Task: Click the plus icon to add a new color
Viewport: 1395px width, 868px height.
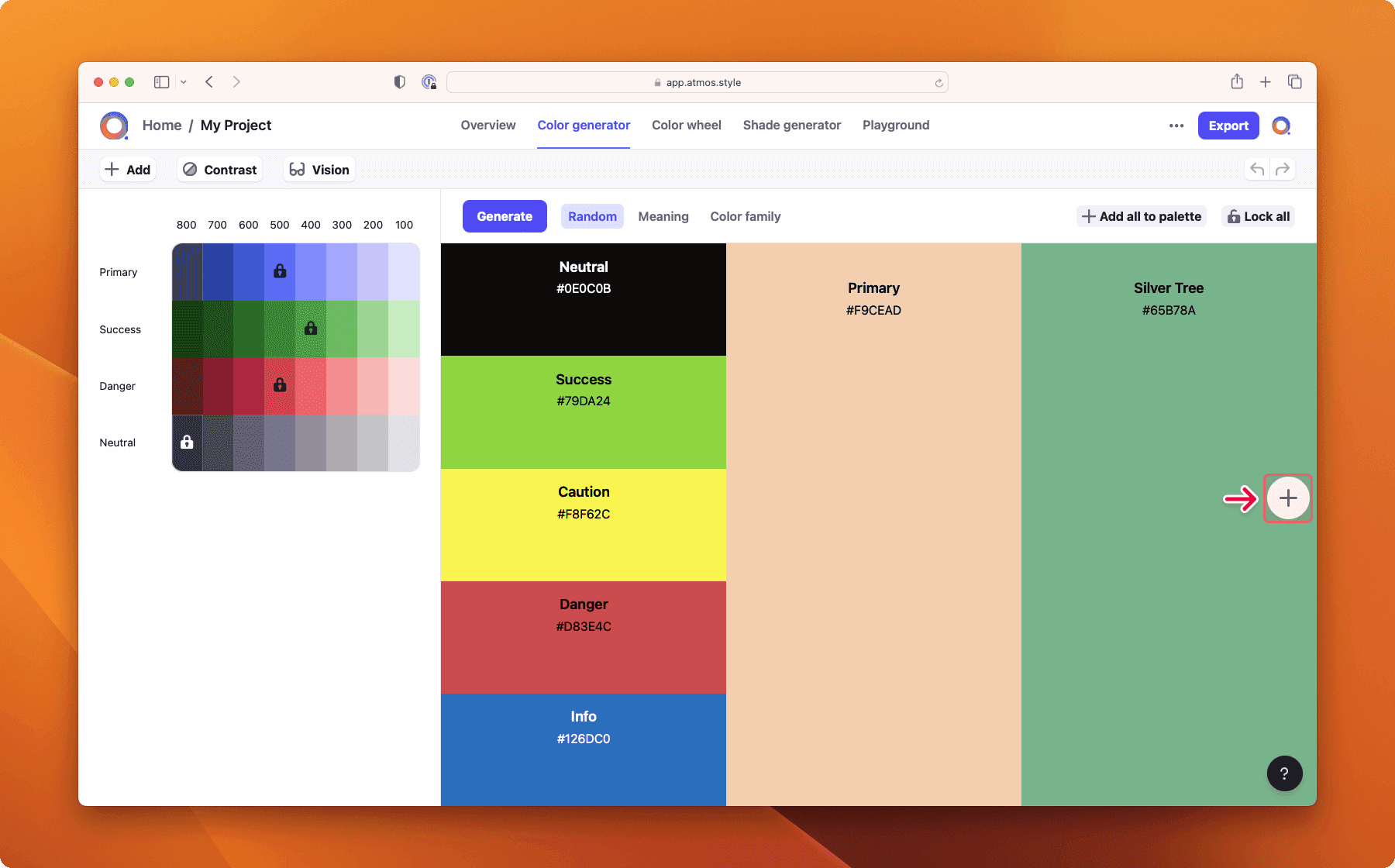Action: pyautogui.click(x=1287, y=498)
